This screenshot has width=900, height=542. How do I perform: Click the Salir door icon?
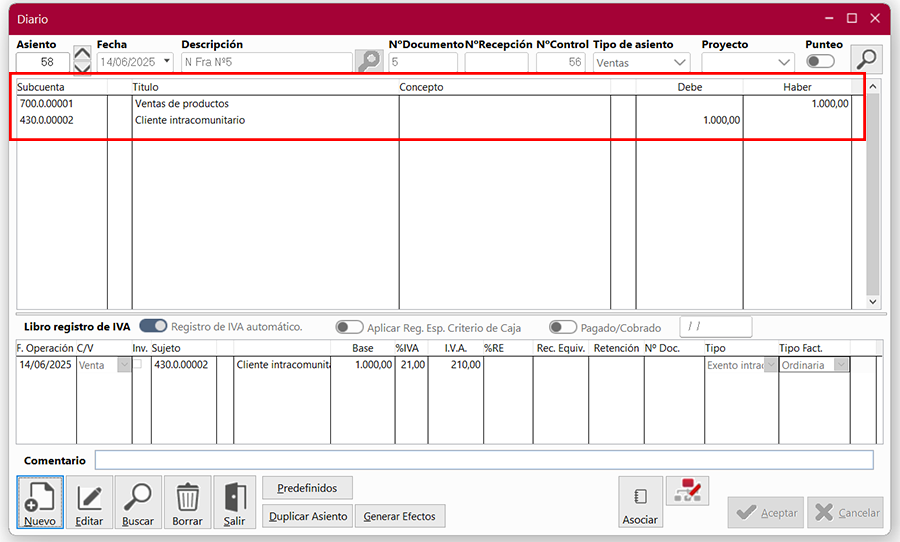235,502
